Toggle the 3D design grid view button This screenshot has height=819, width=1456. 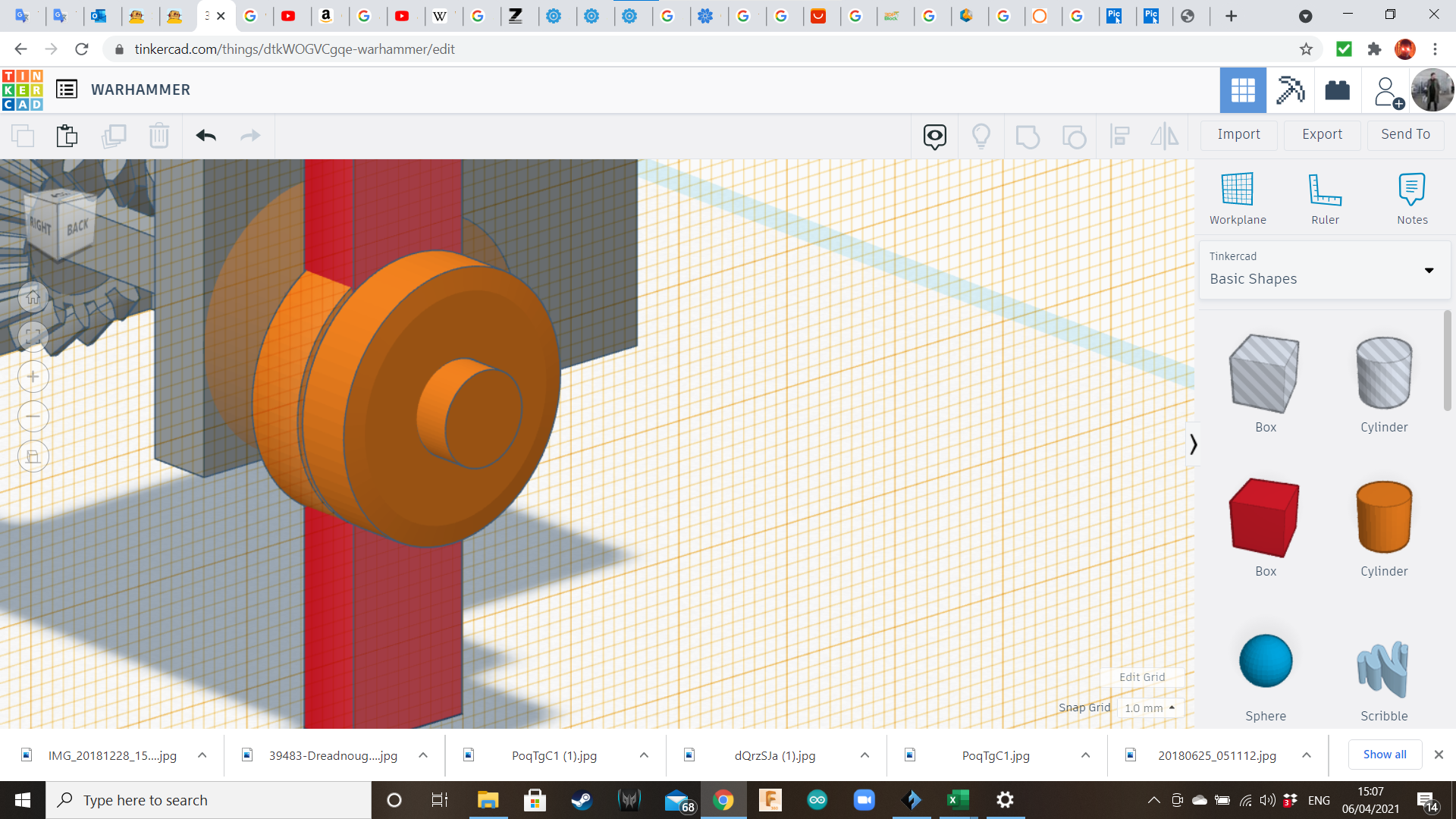coord(1242,90)
